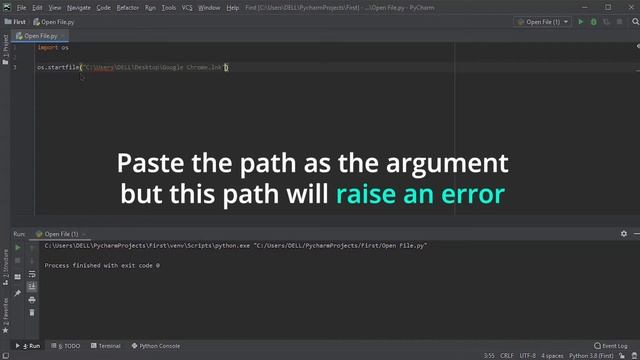Click Print icon in Run panel
The image size is (640, 360).
(32, 300)
